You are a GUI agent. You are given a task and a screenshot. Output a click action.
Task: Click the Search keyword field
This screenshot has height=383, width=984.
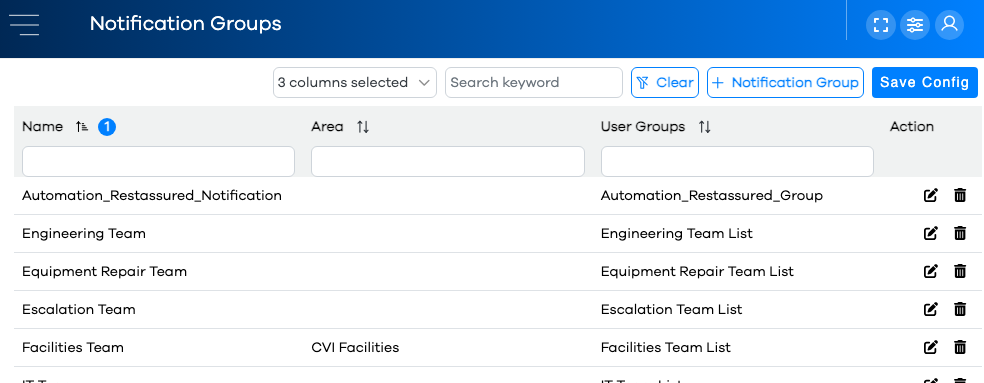[533, 82]
